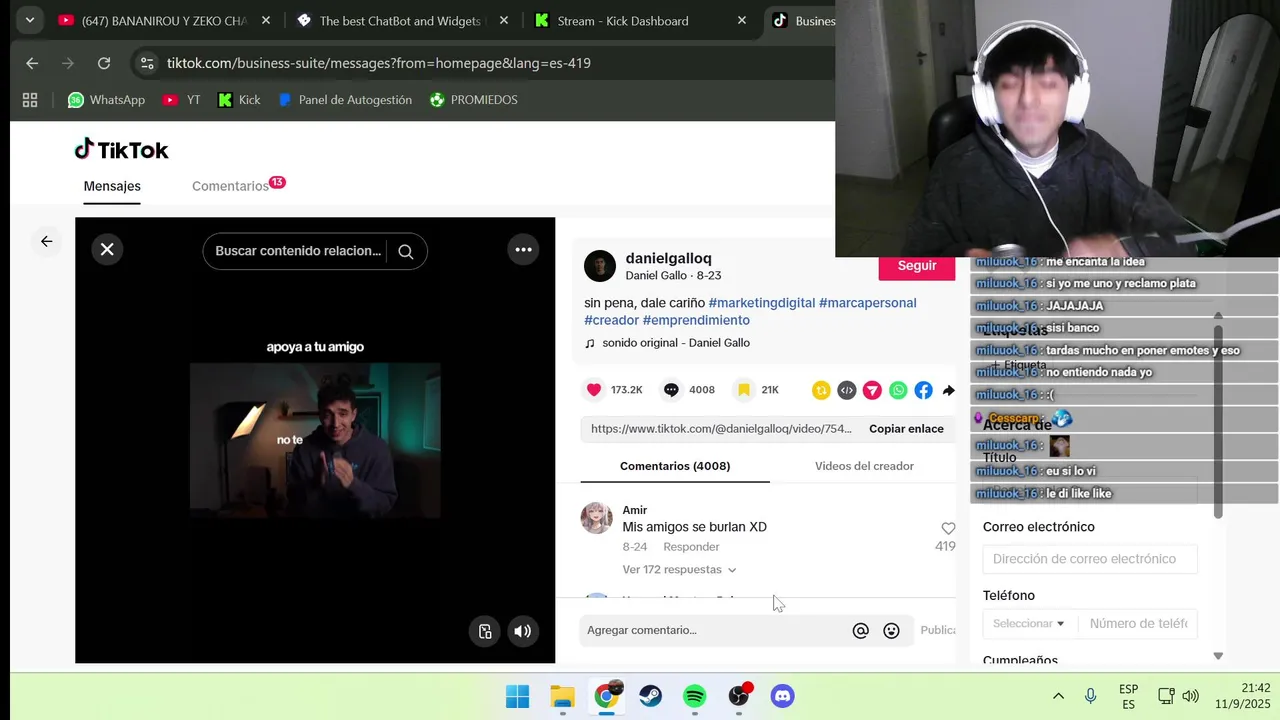
Task: Open the danielgalloq username link
Action: [668, 258]
